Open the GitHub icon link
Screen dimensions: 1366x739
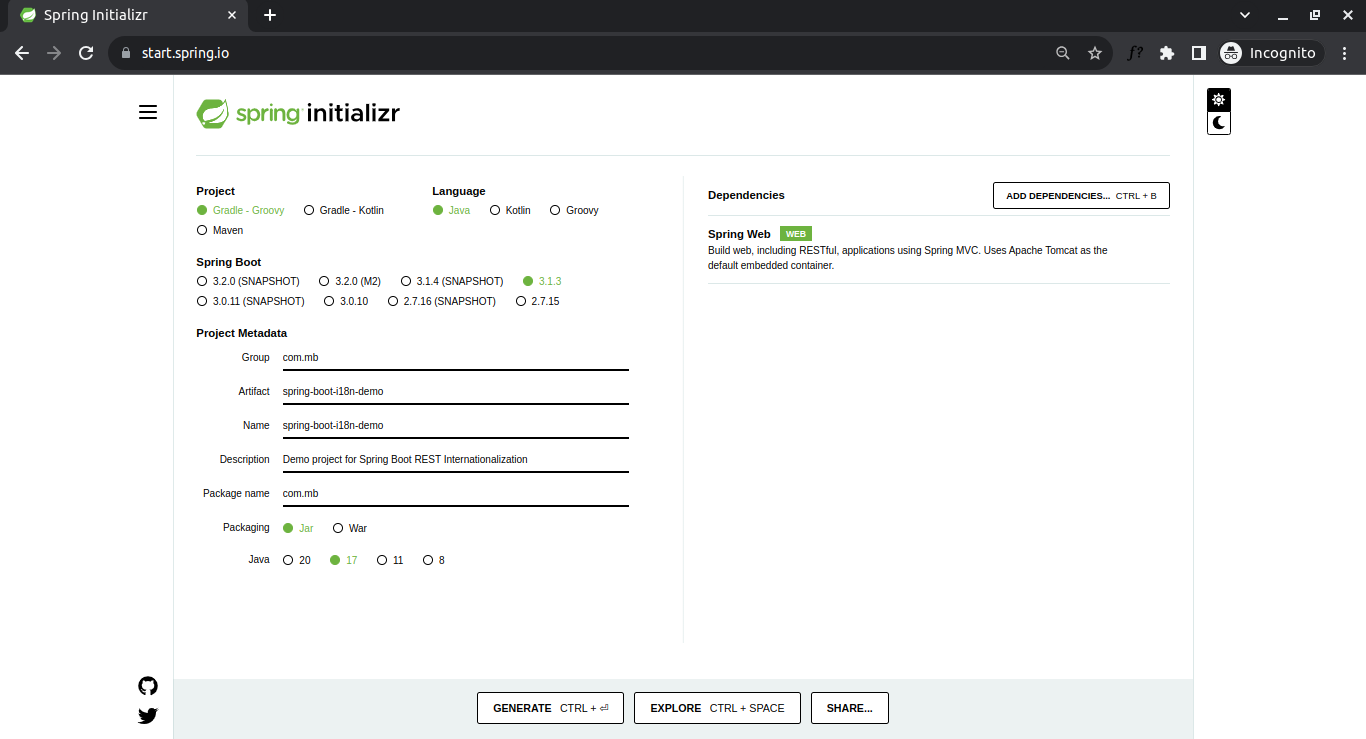[x=148, y=686]
